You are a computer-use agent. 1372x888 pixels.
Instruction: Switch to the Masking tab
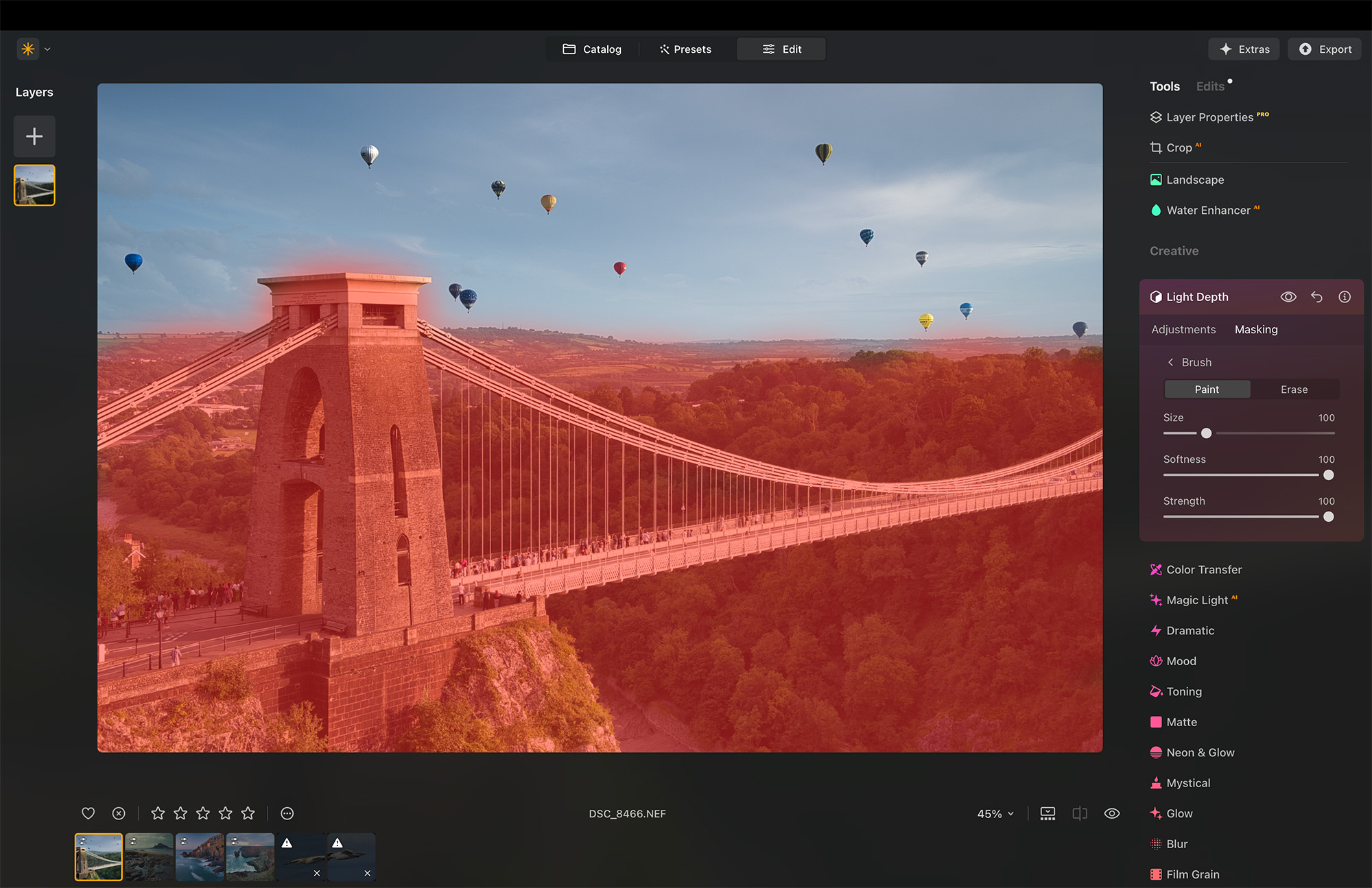(x=1256, y=329)
